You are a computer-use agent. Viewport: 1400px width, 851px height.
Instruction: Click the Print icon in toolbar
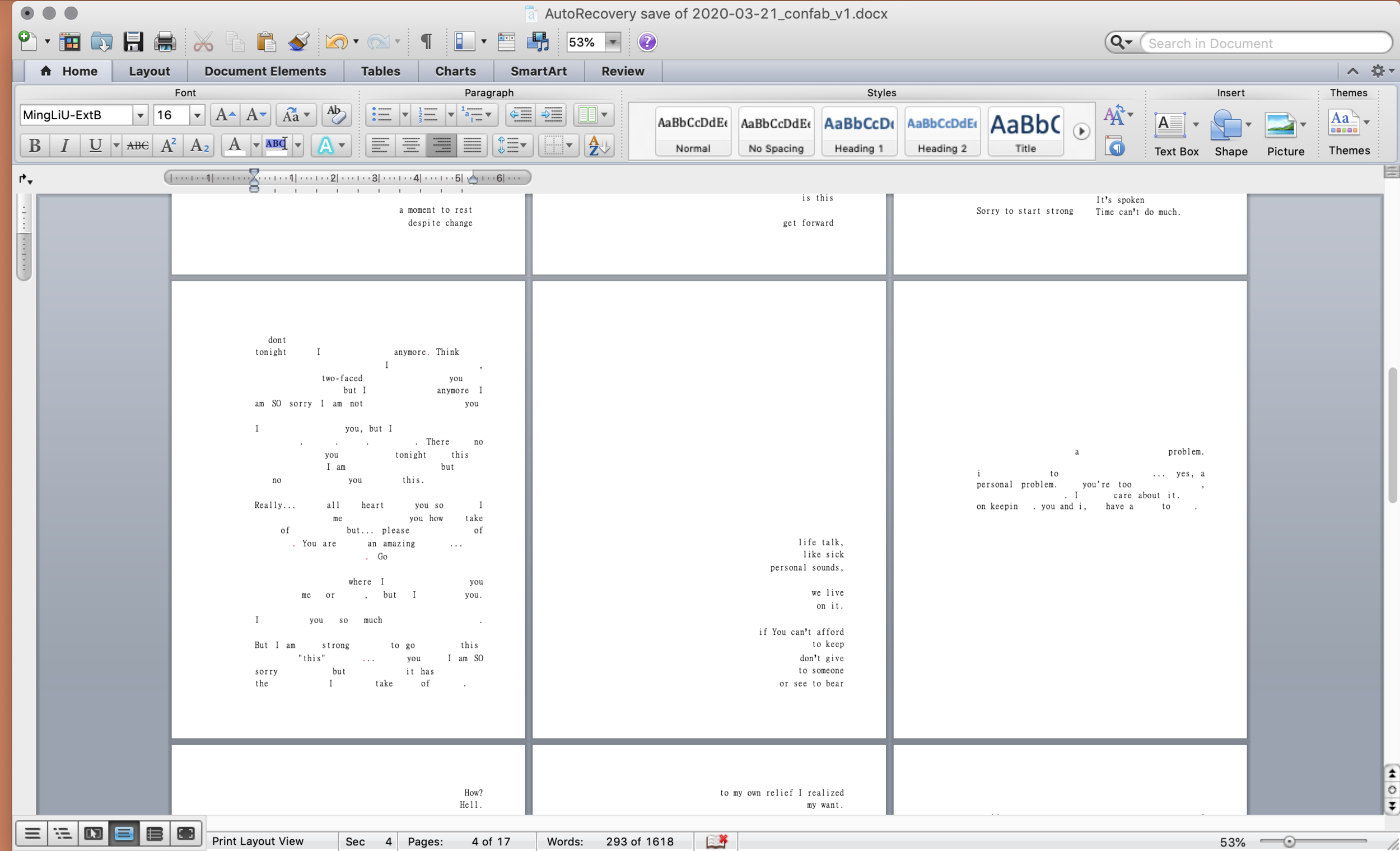tap(165, 42)
